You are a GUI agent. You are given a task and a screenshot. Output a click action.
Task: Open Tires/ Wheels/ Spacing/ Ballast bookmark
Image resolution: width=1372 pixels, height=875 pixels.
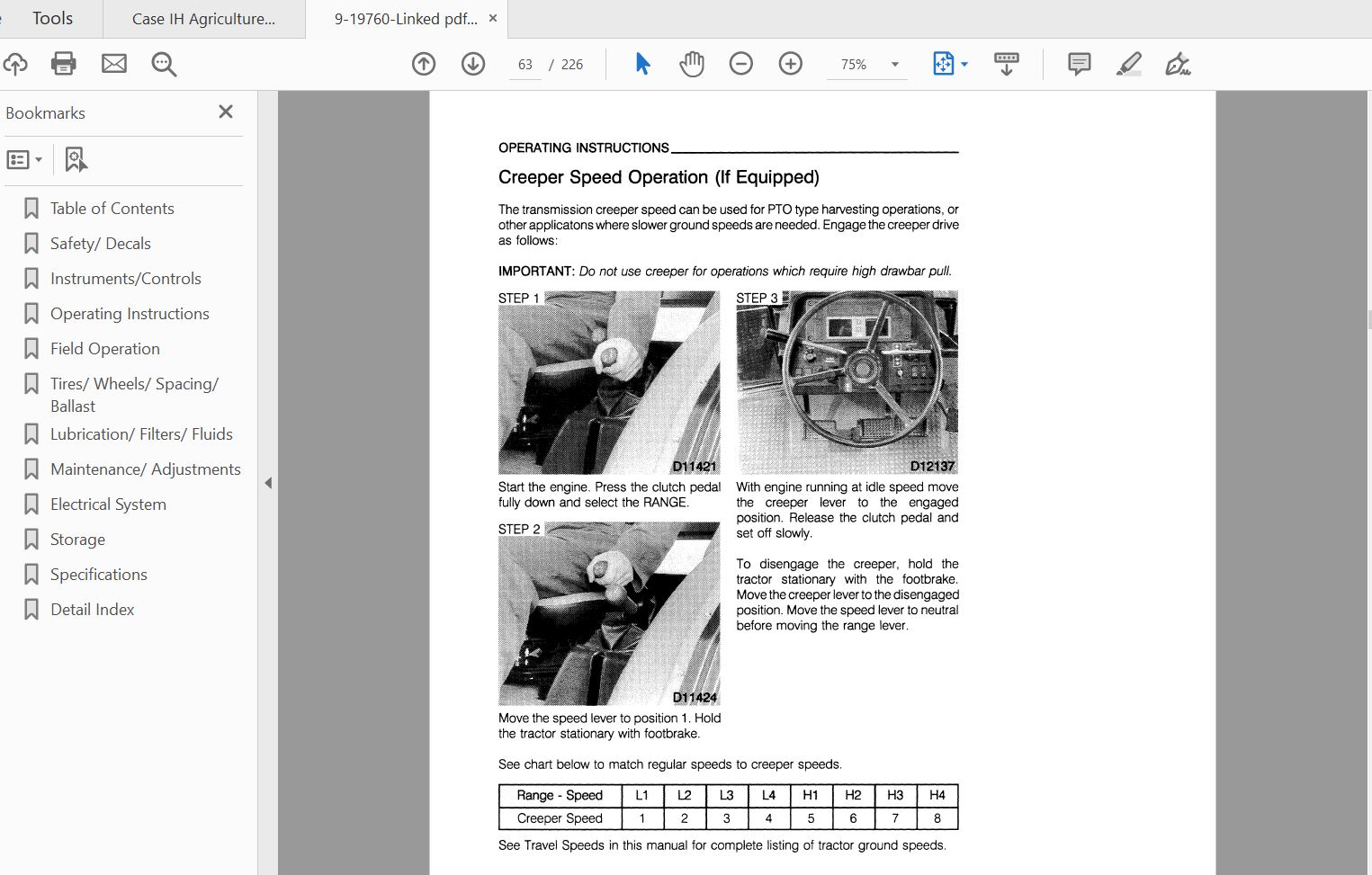pyautogui.click(x=135, y=395)
